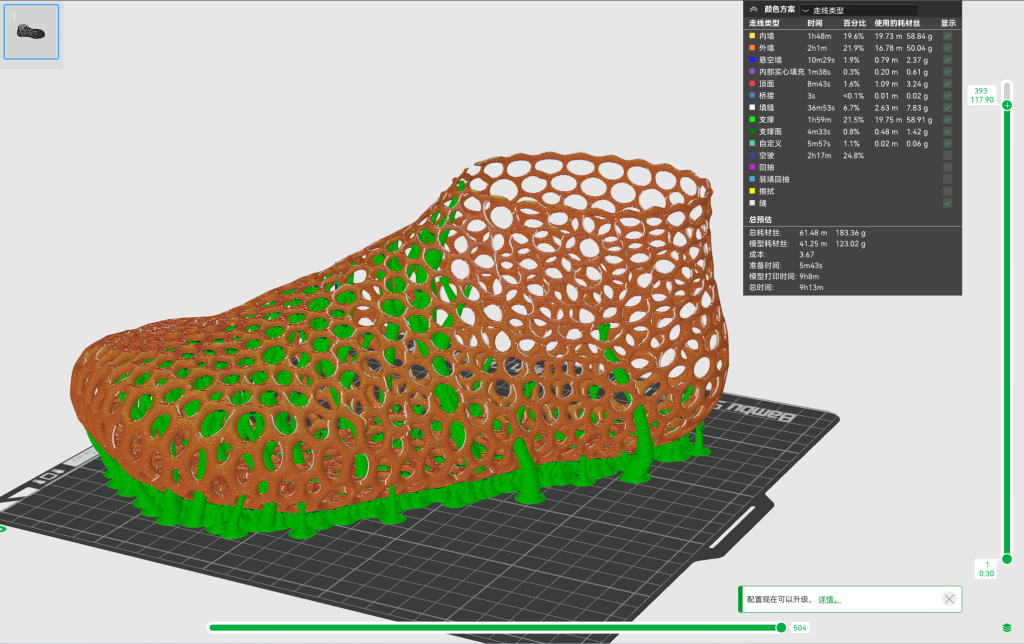Show 回抽 retractions in preview
The image size is (1024, 644).
tap(947, 168)
